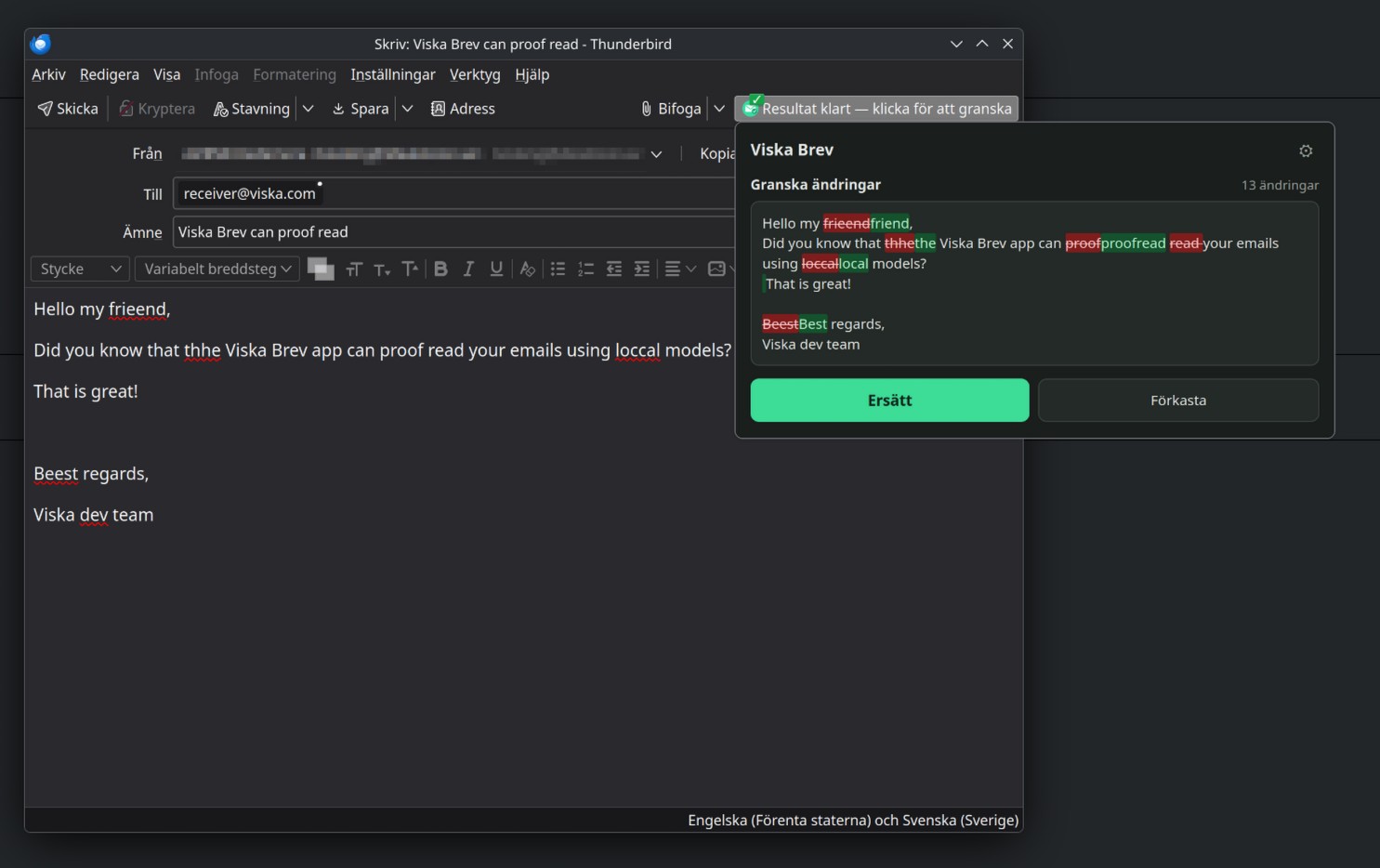This screenshot has width=1380, height=868.
Task: Open the Adress contacts sidebar
Action: 463,109
